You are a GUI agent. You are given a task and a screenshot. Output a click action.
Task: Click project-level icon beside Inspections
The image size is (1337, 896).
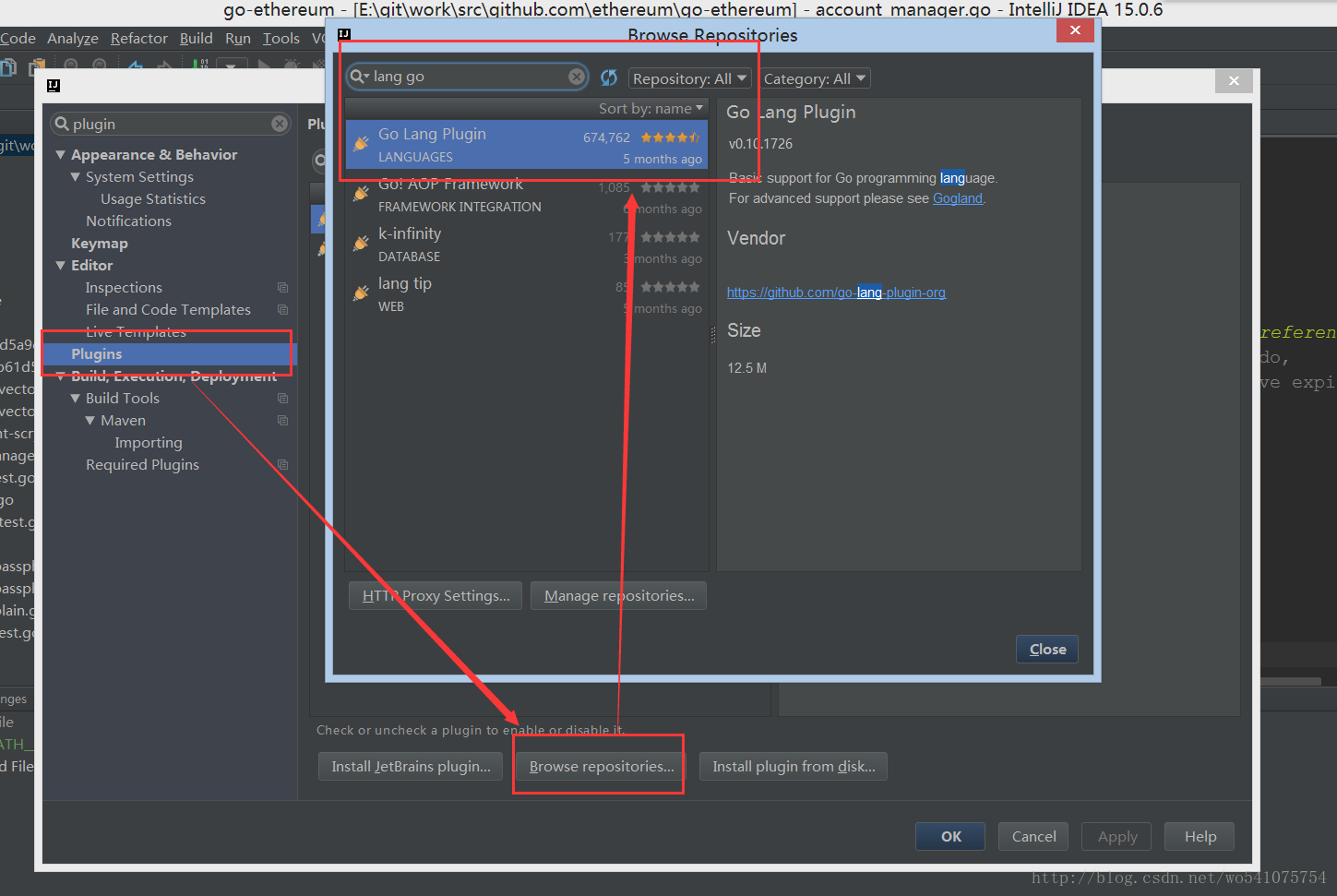(282, 288)
